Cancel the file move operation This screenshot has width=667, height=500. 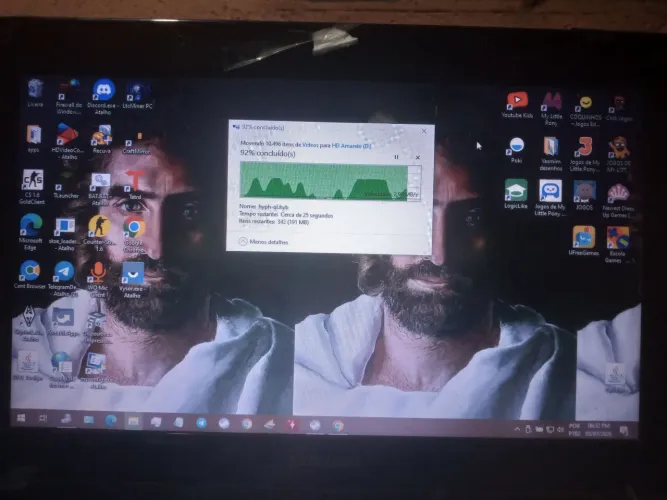418,157
